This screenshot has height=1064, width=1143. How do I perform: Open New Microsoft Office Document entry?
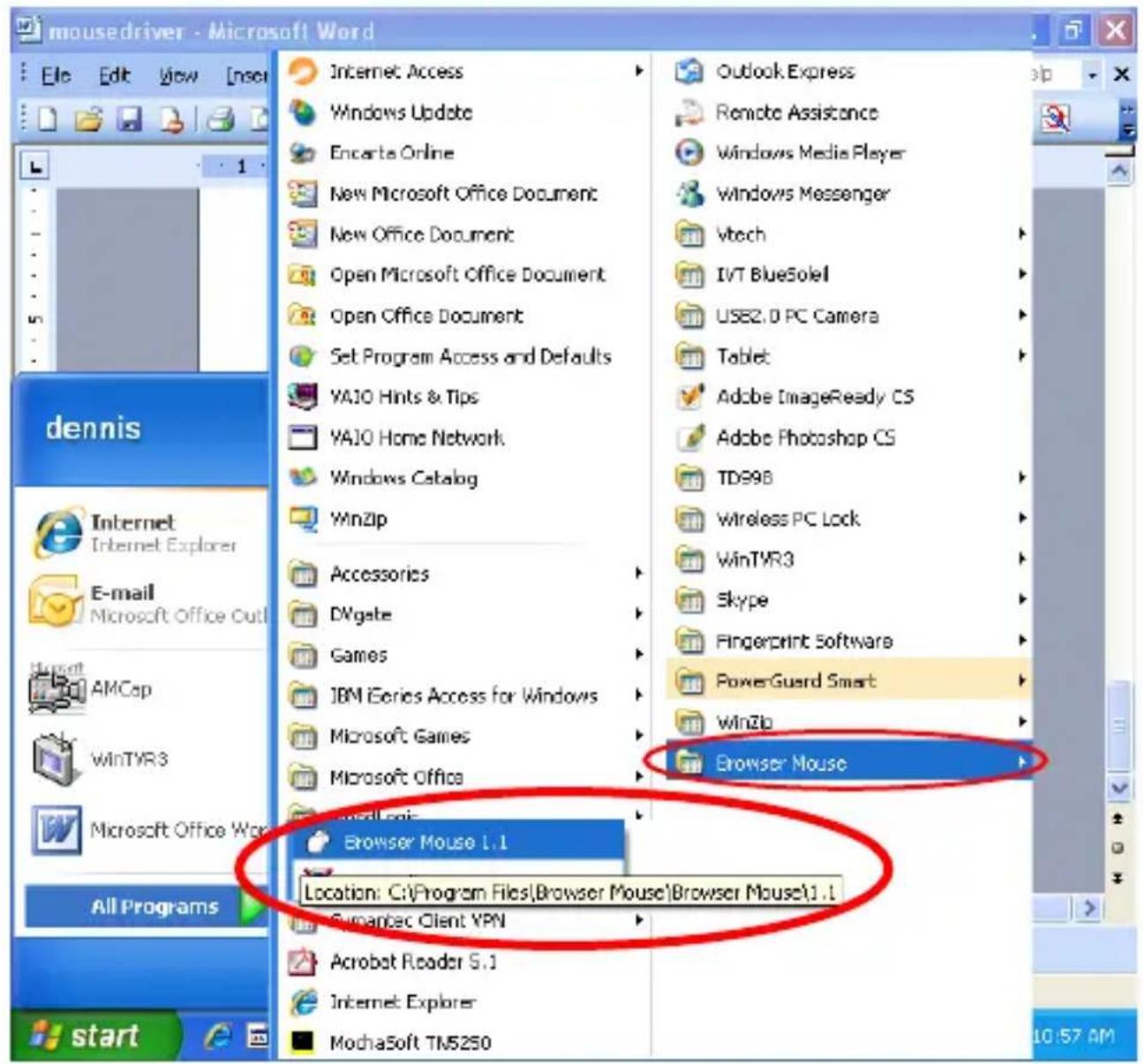point(465,193)
